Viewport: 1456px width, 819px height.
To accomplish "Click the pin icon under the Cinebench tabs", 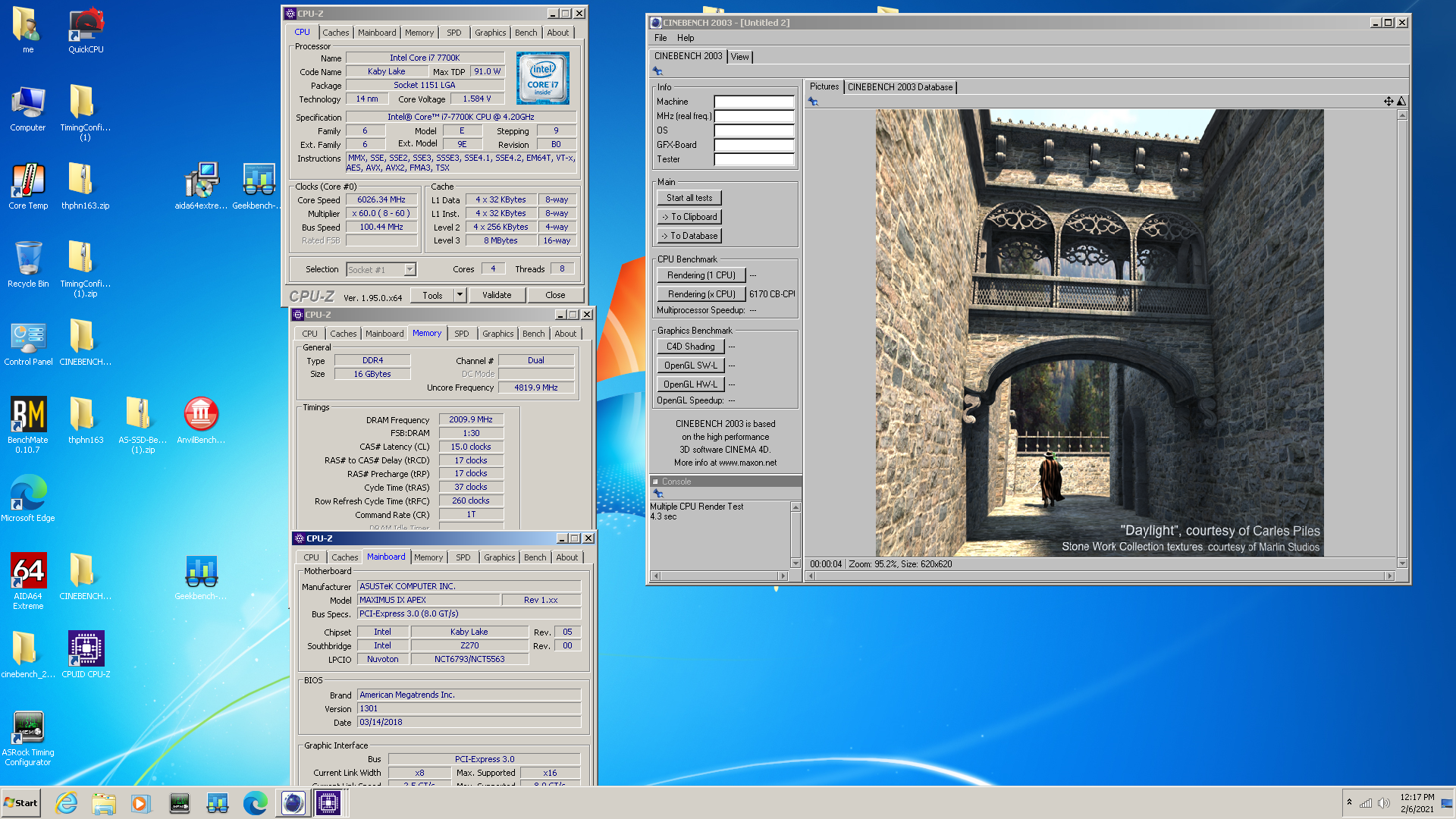I will pyautogui.click(x=657, y=71).
